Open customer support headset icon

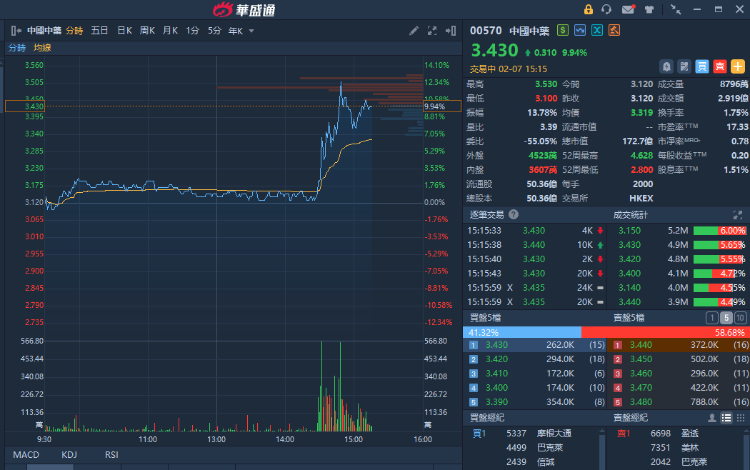pos(607,9)
